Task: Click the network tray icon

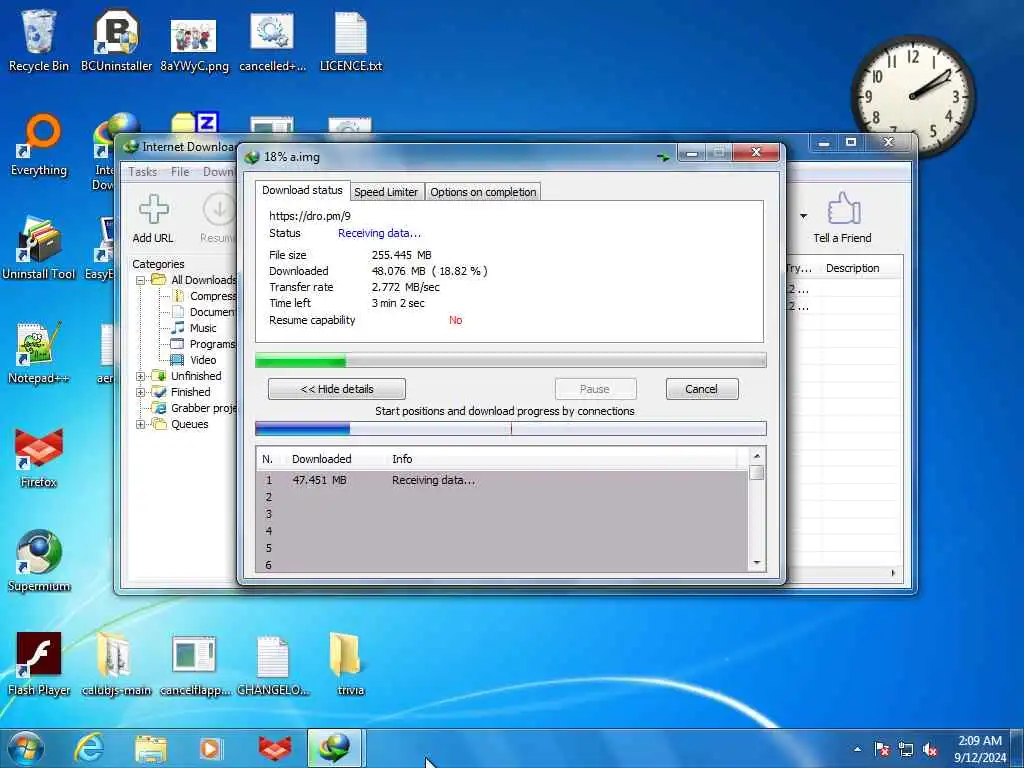Action: click(906, 749)
